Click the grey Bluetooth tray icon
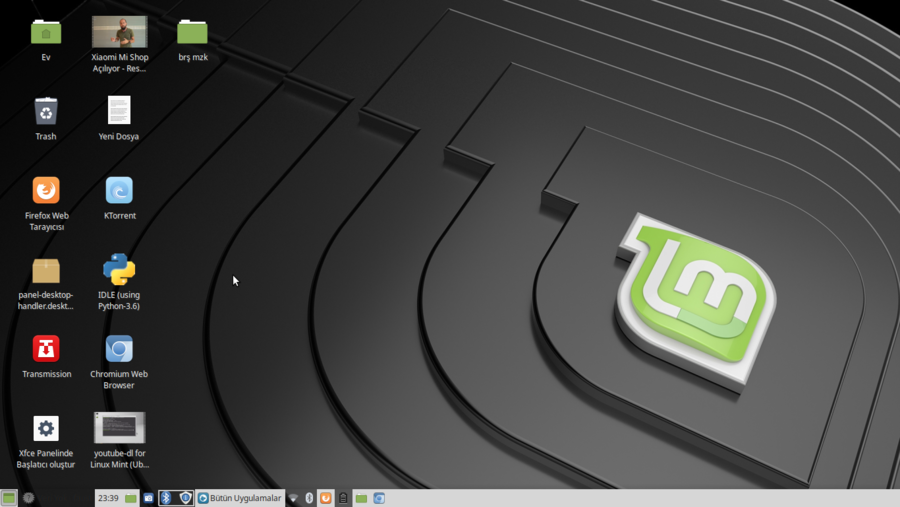900x507 pixels. (309, 498)
